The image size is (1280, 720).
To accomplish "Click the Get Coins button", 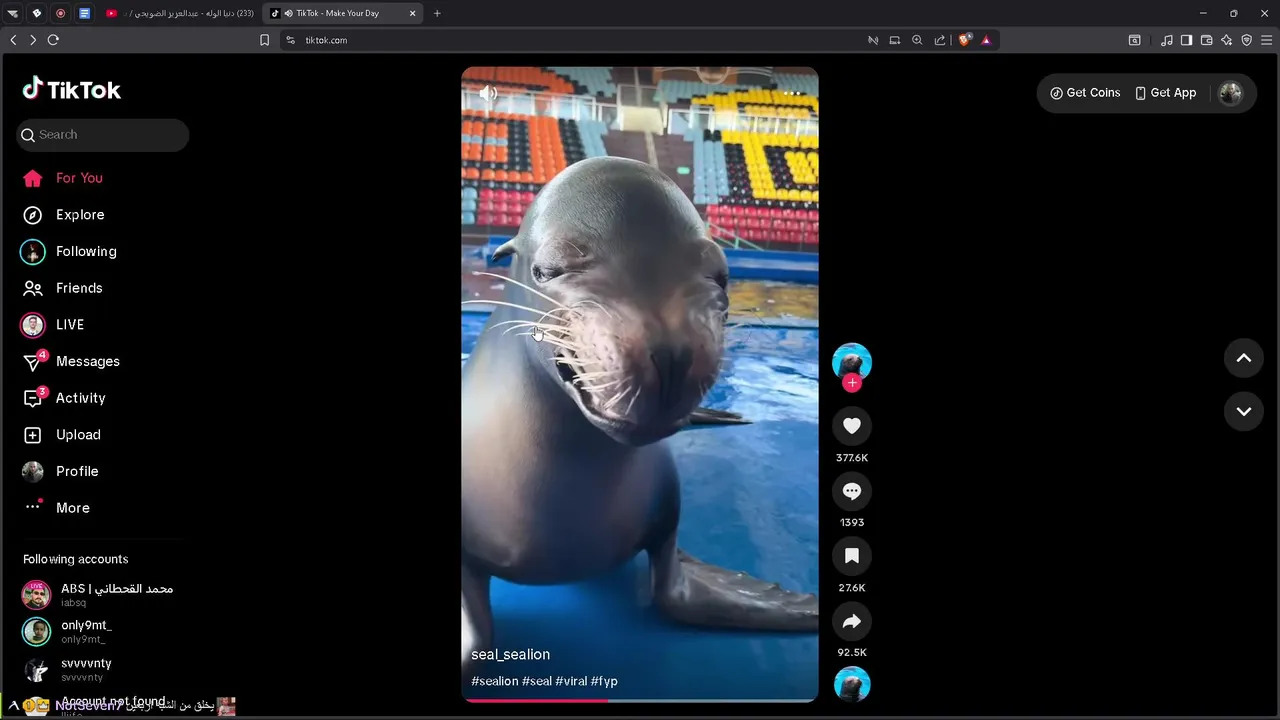I will pos(1085,93).
